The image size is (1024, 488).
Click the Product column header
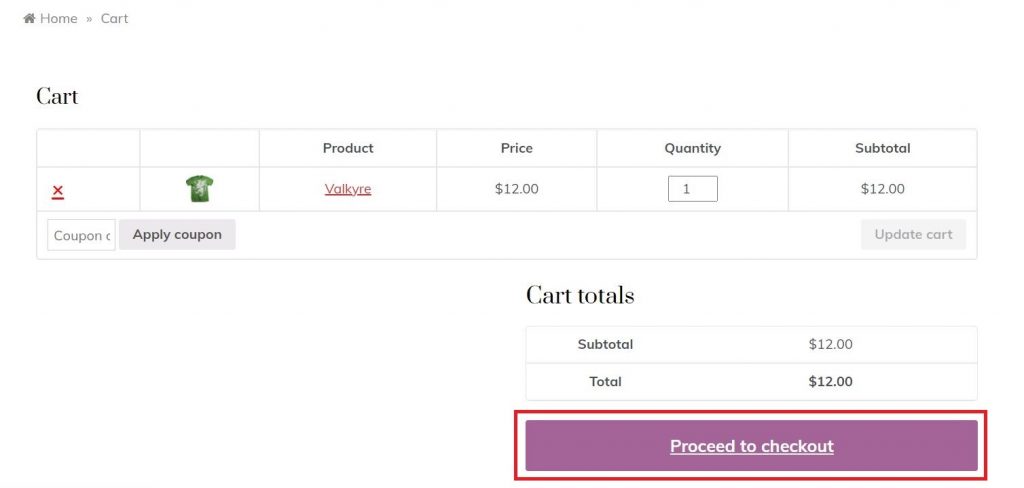click(348, 148)
